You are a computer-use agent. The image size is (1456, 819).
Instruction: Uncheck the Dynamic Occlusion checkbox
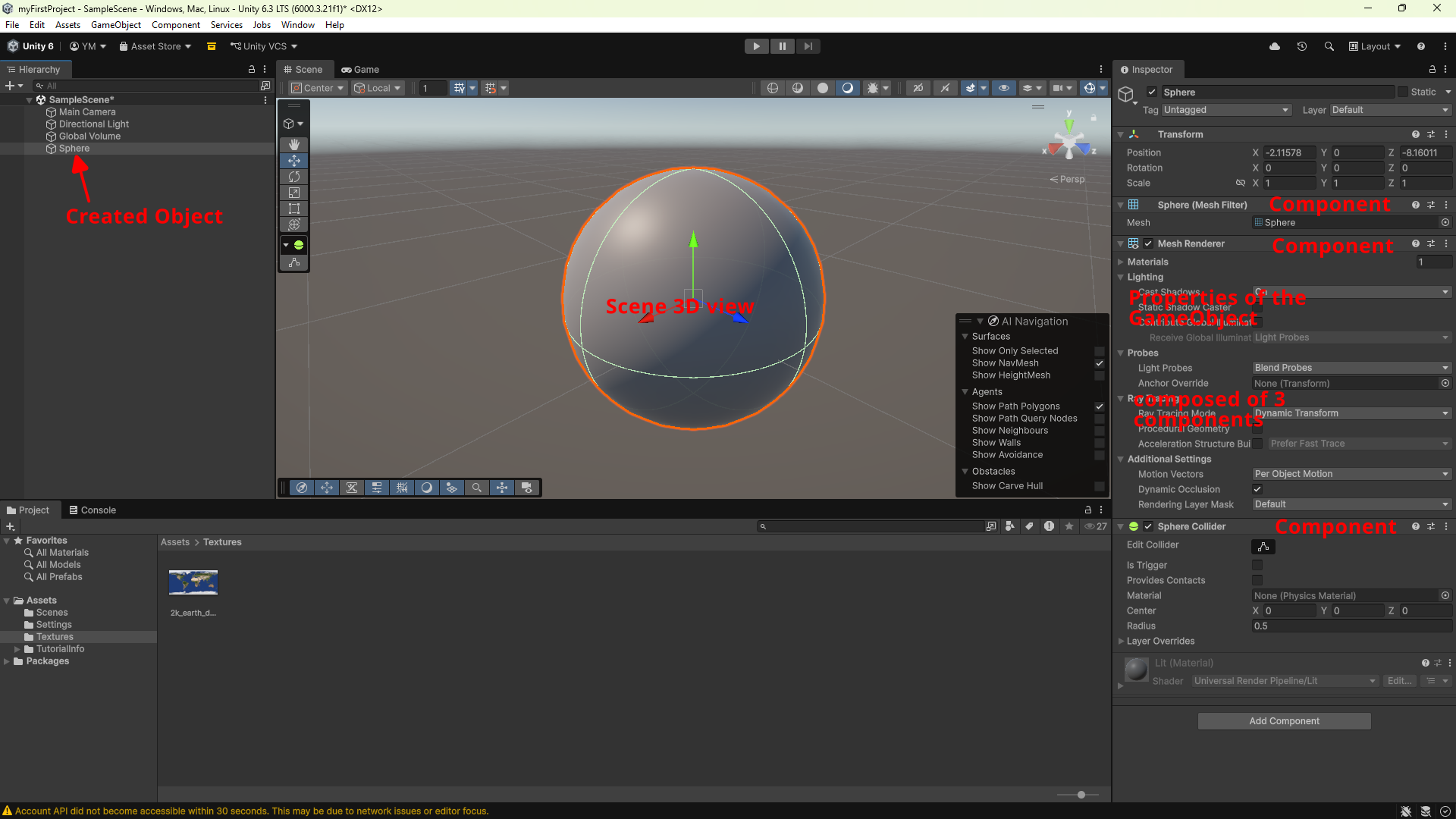[1257, 489]
